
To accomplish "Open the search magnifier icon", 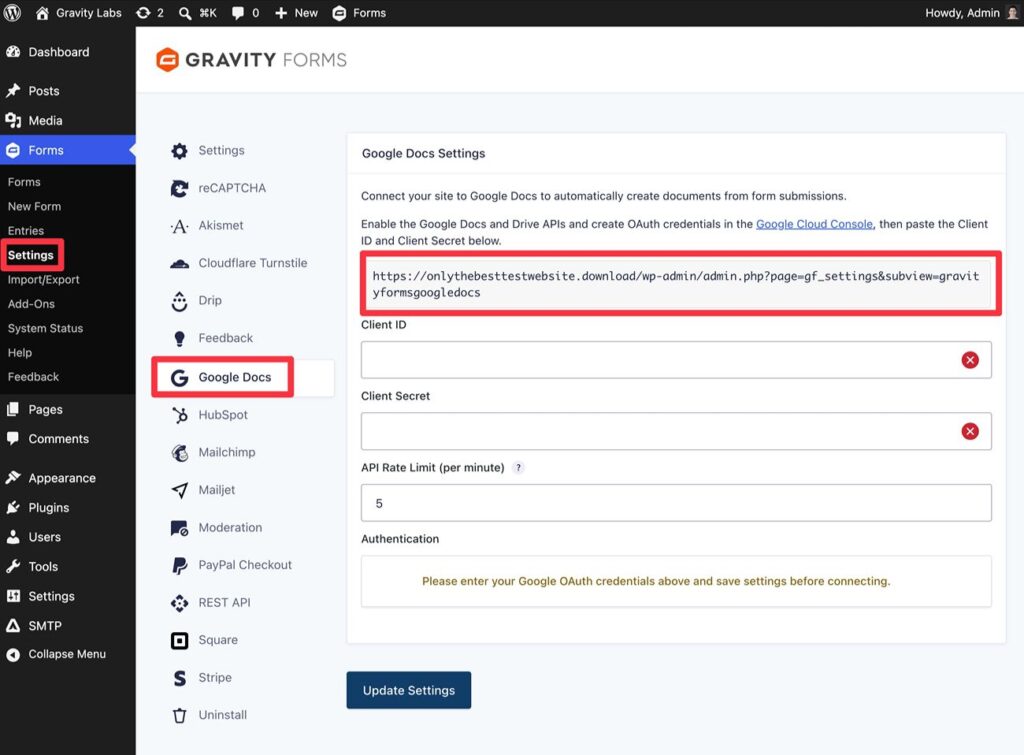I will 185,13.
